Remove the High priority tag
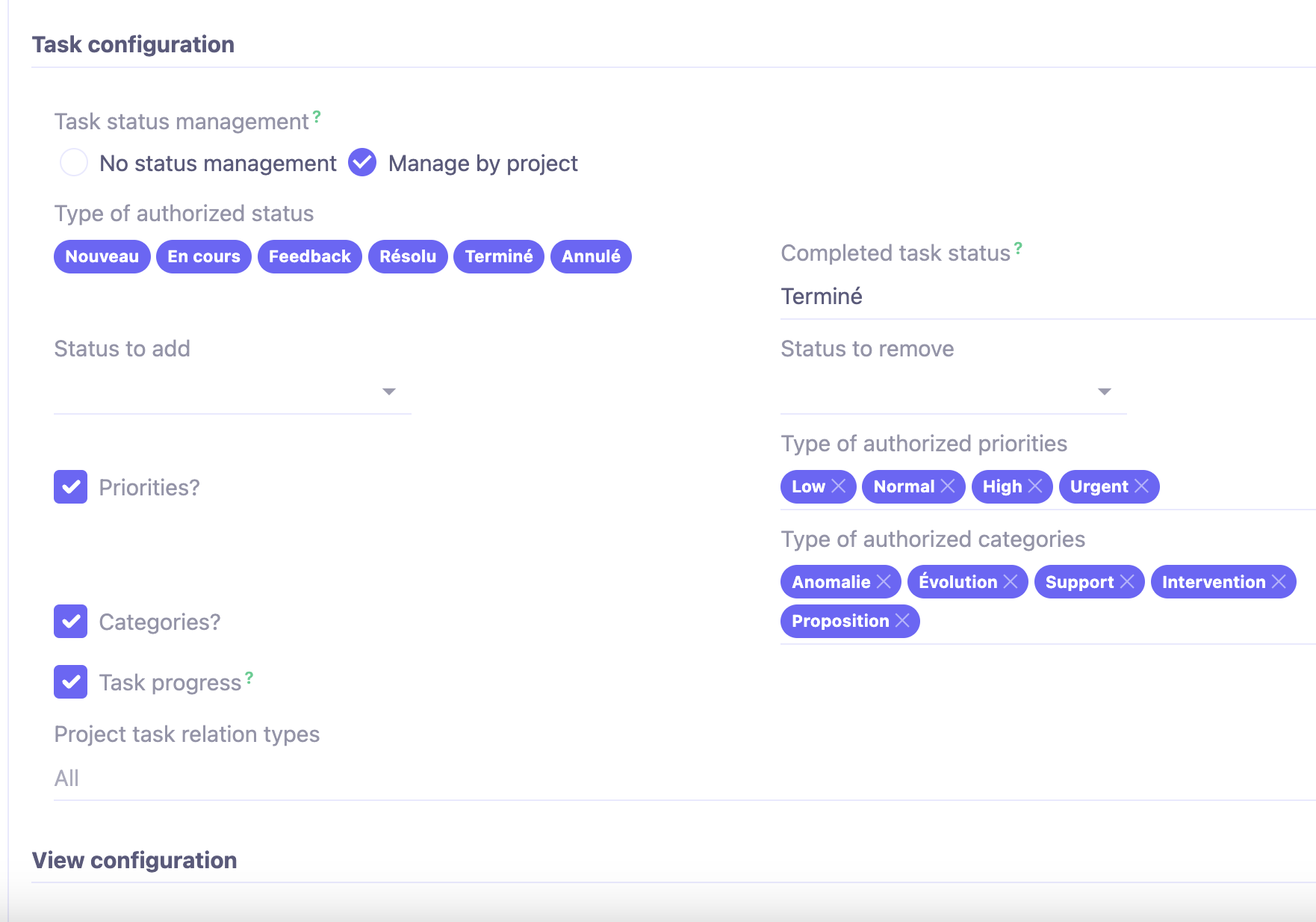 pos(1036,486)
